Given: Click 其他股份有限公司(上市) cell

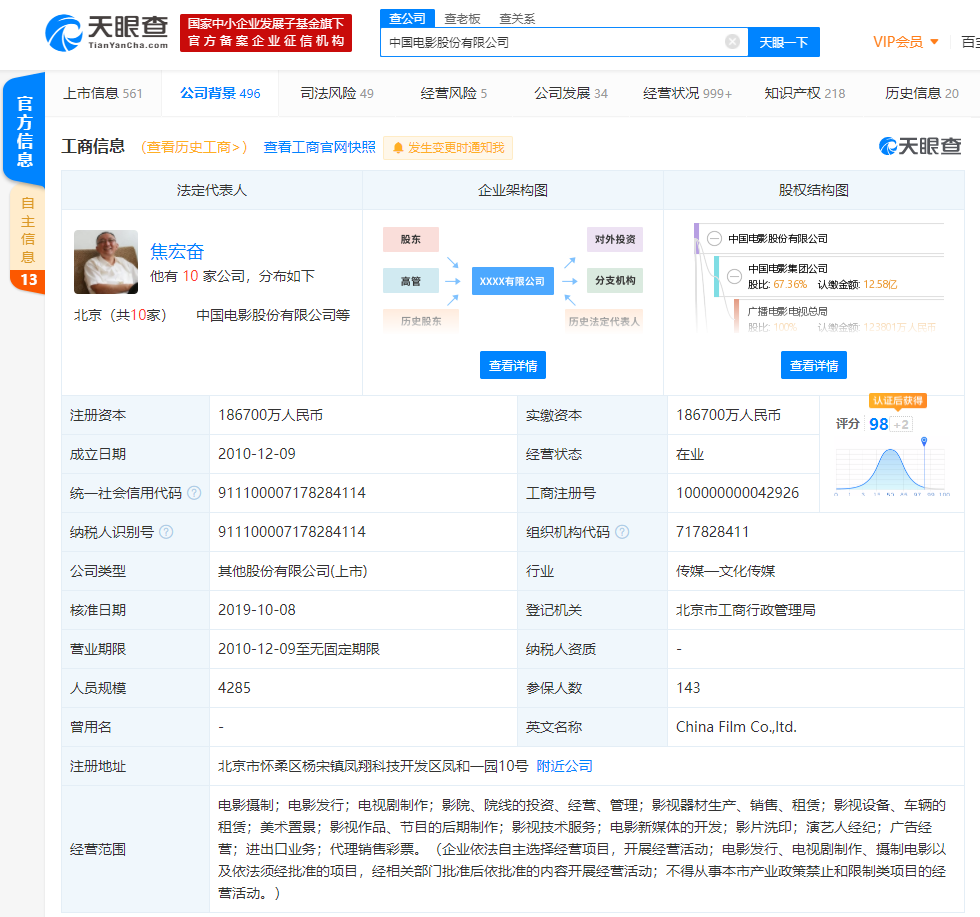Looking at the screenshot, I should [x=292, y=571].
